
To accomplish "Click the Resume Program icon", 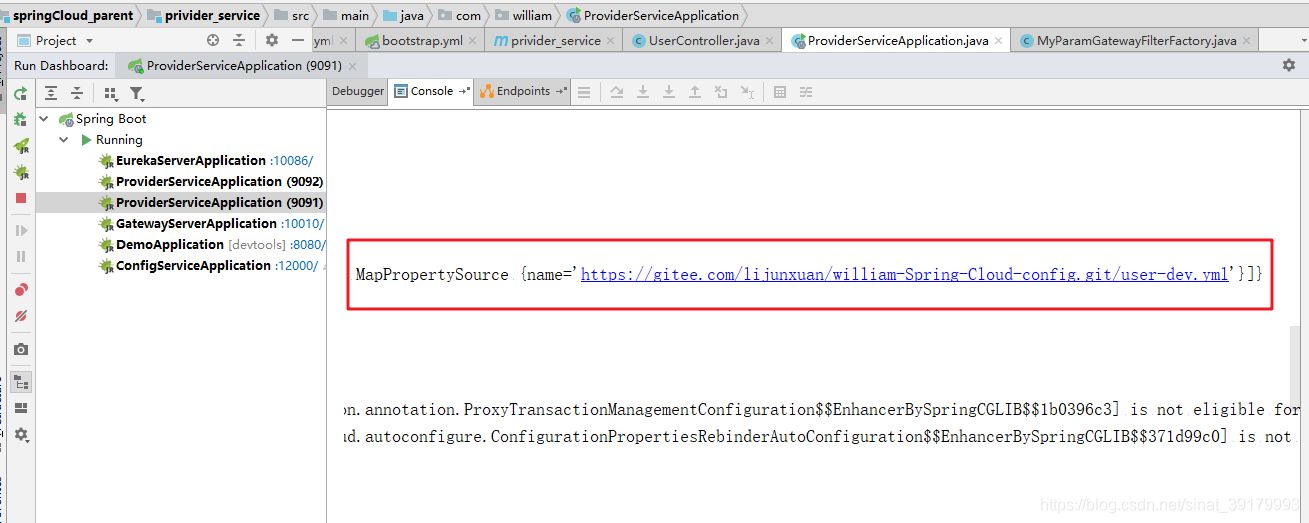I will click(21, 230).
